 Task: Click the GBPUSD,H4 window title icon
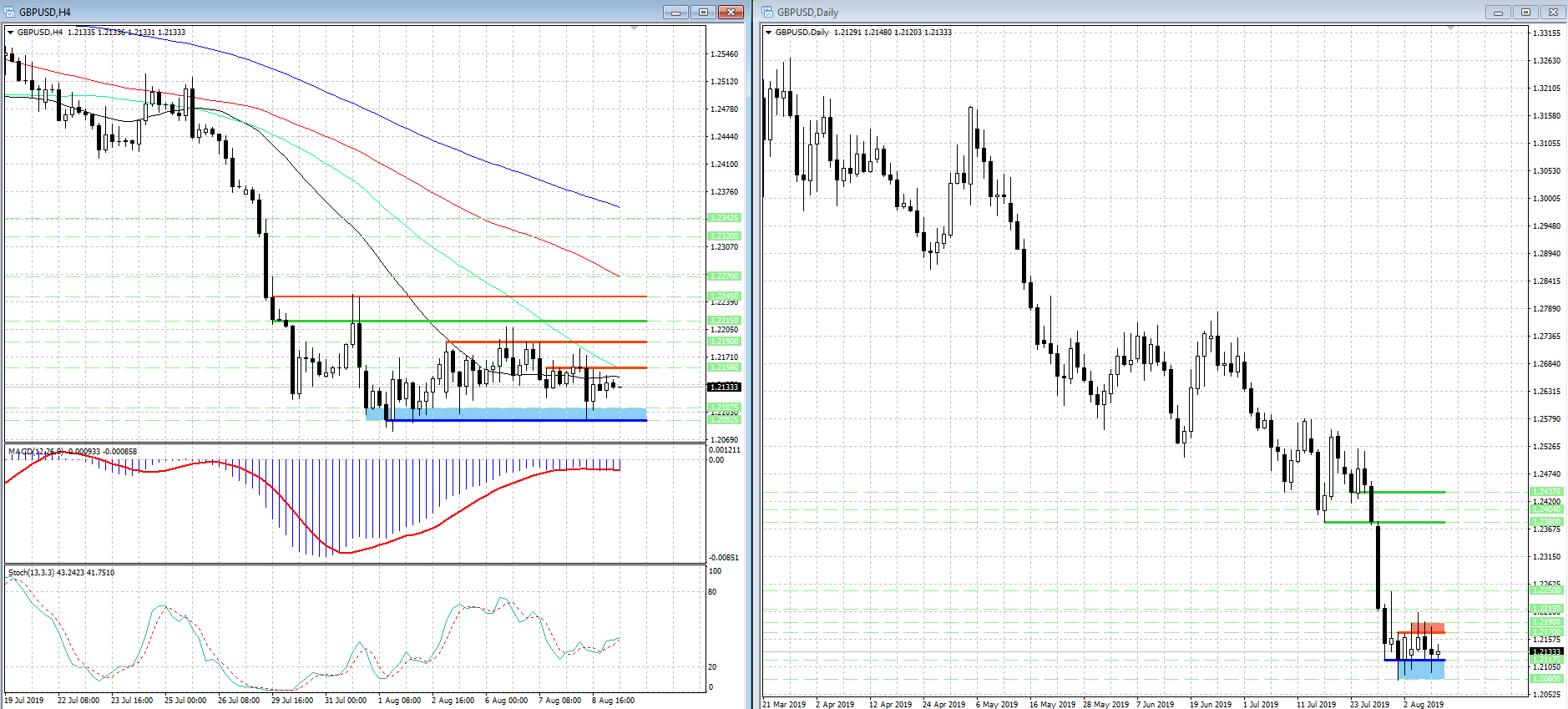point(10,12)
